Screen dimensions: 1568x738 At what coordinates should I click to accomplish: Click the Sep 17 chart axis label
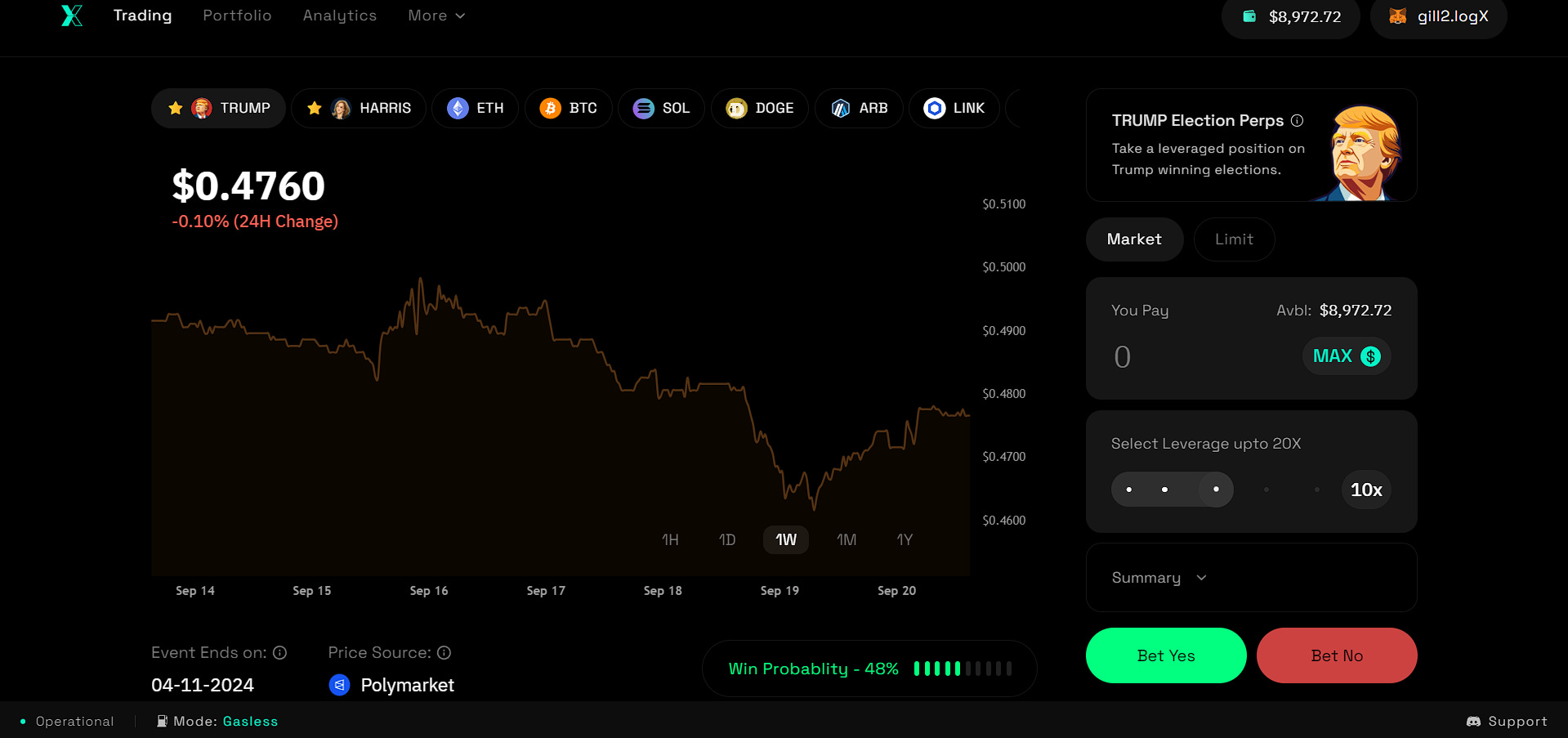point(546,590)
